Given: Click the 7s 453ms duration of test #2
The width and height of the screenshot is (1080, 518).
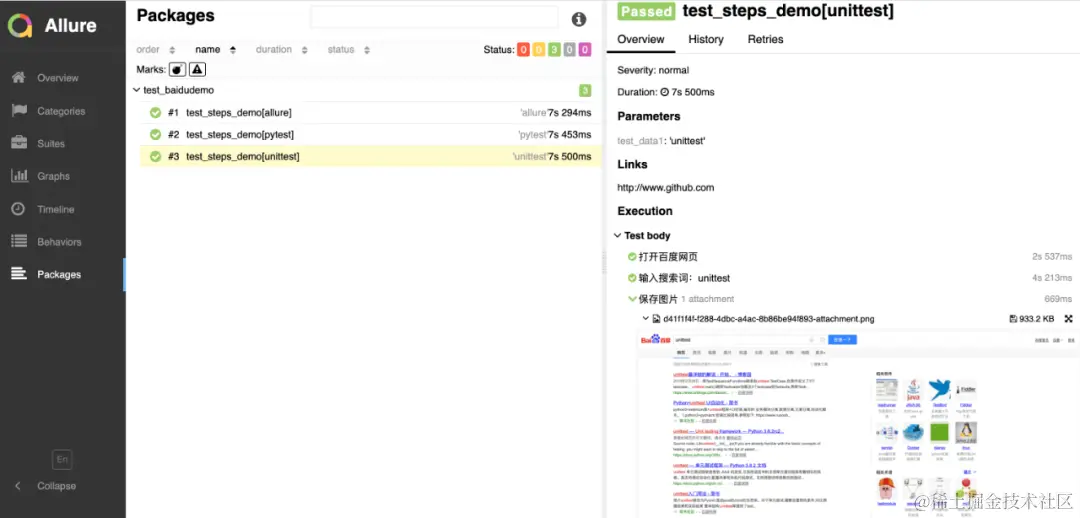Looking at the screenshot, I should 570,134.
